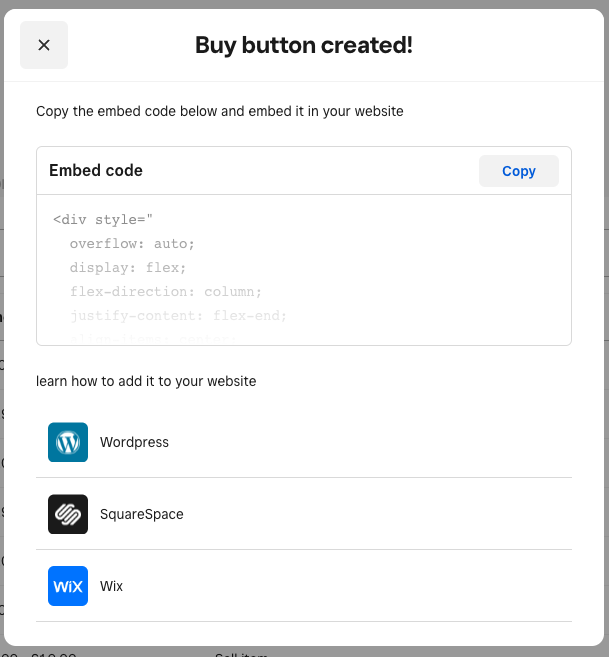
Task: Open the Wordpress instructions label
Action: [134, 442]
